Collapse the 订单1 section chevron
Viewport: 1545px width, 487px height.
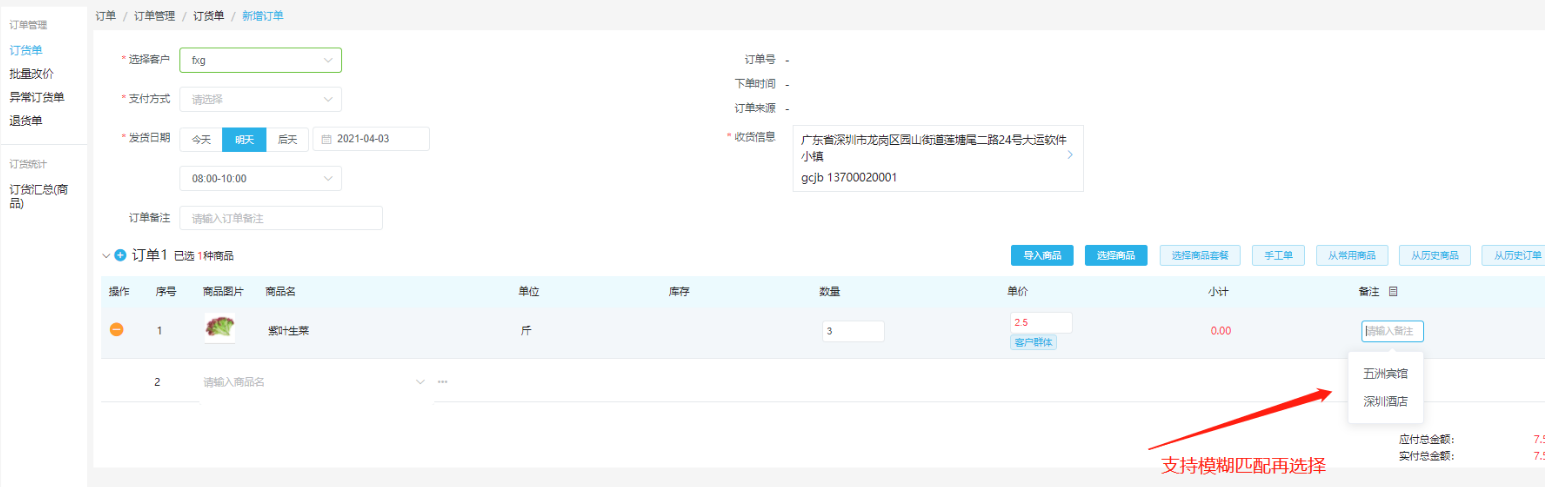click(106, 256)
